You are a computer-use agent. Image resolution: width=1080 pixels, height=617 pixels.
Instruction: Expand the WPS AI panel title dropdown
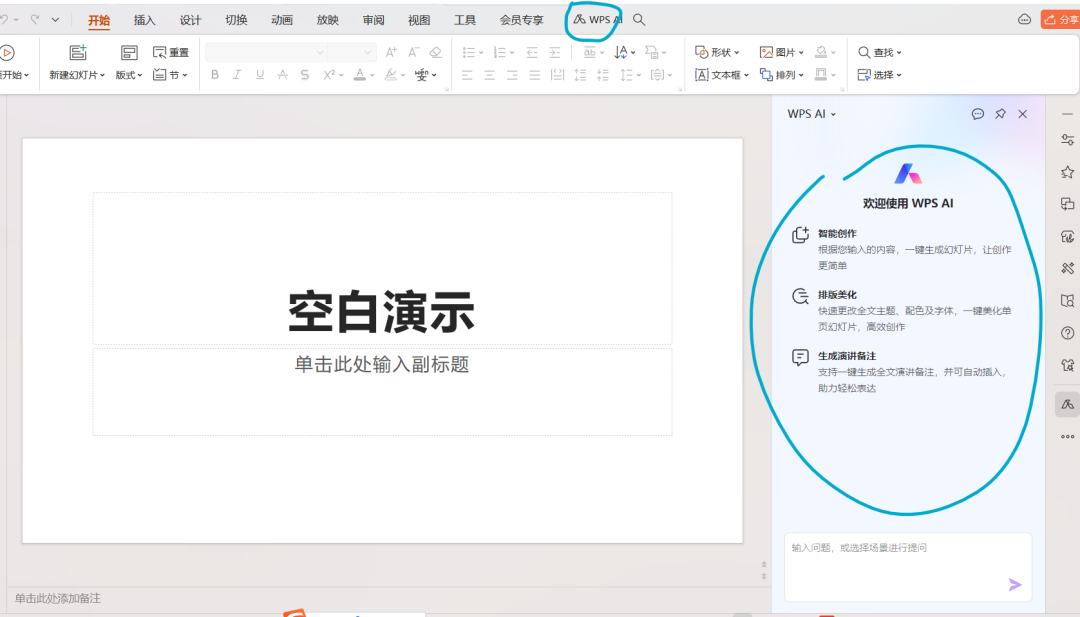811,114
